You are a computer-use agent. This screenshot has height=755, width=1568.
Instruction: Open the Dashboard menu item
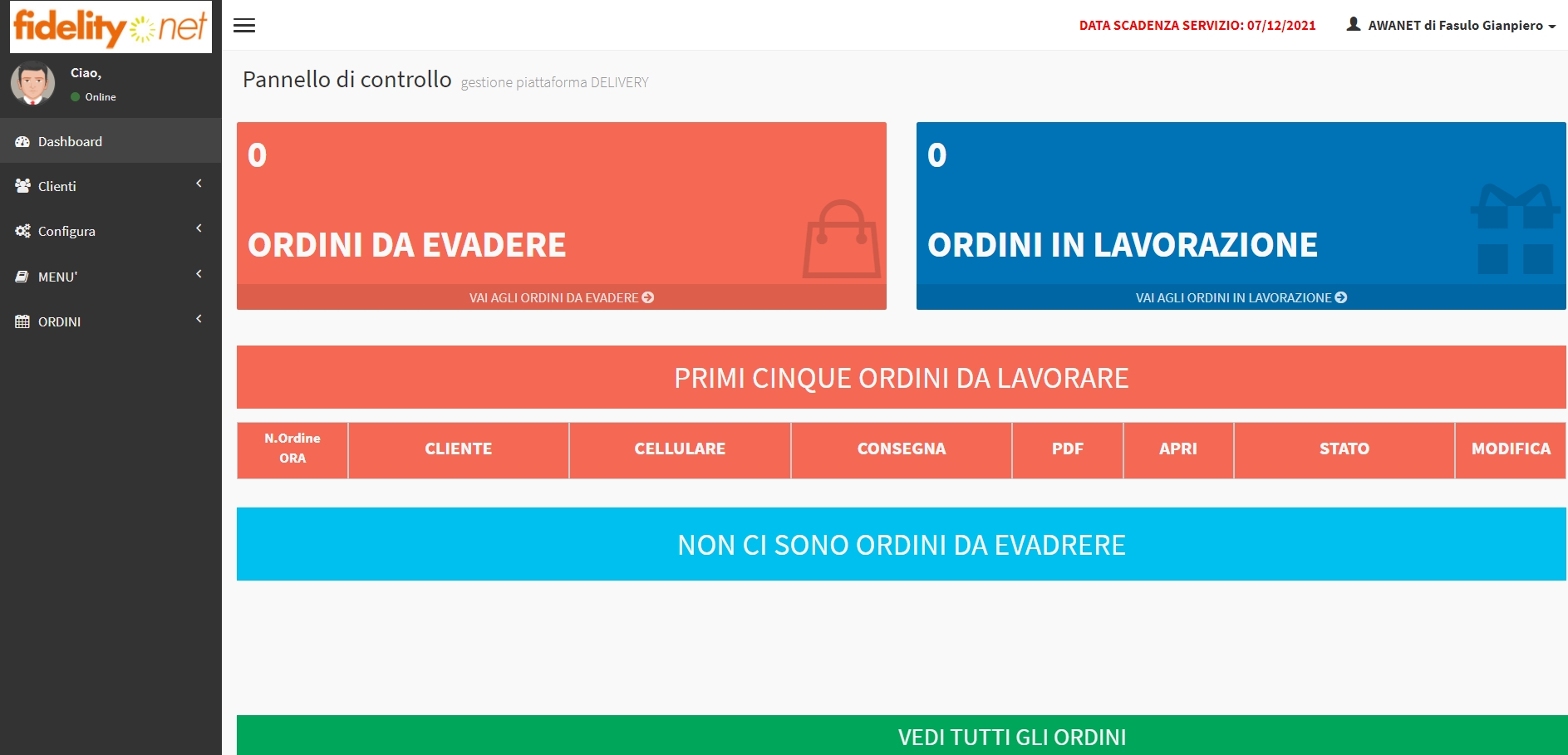point(111,141)
